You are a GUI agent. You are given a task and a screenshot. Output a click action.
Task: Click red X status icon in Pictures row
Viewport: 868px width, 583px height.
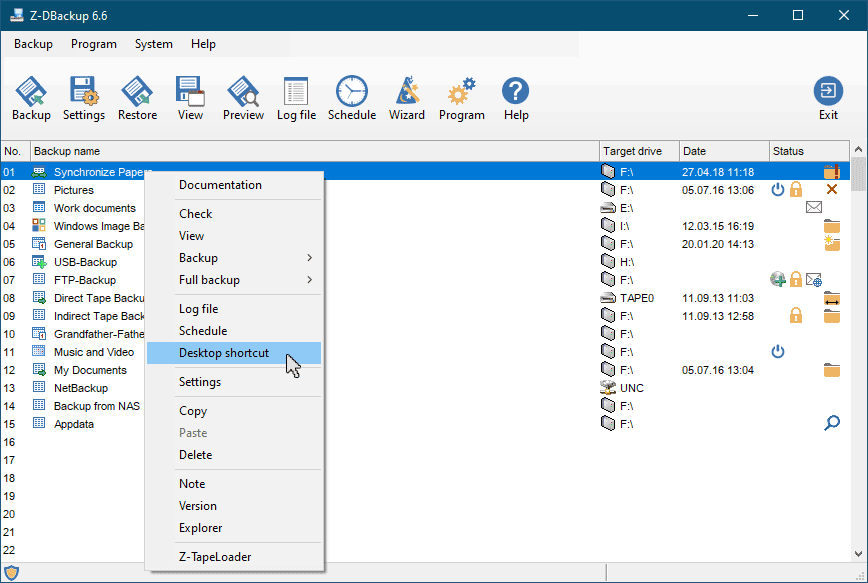[831, 189]
